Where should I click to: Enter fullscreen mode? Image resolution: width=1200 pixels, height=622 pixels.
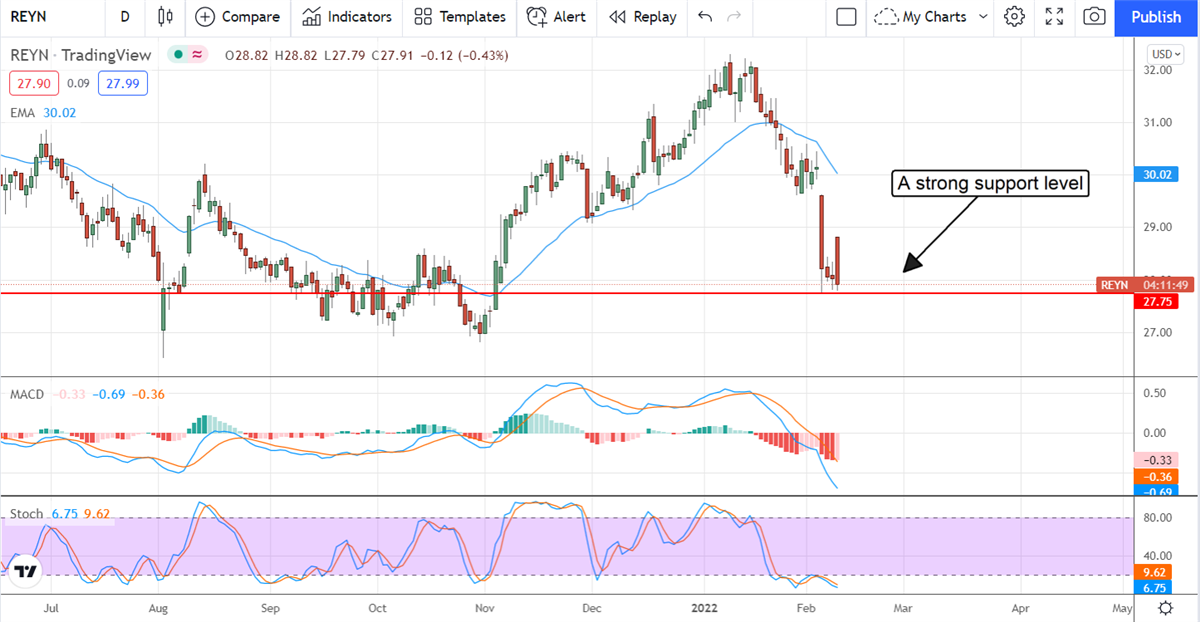tap(1054, 17)
